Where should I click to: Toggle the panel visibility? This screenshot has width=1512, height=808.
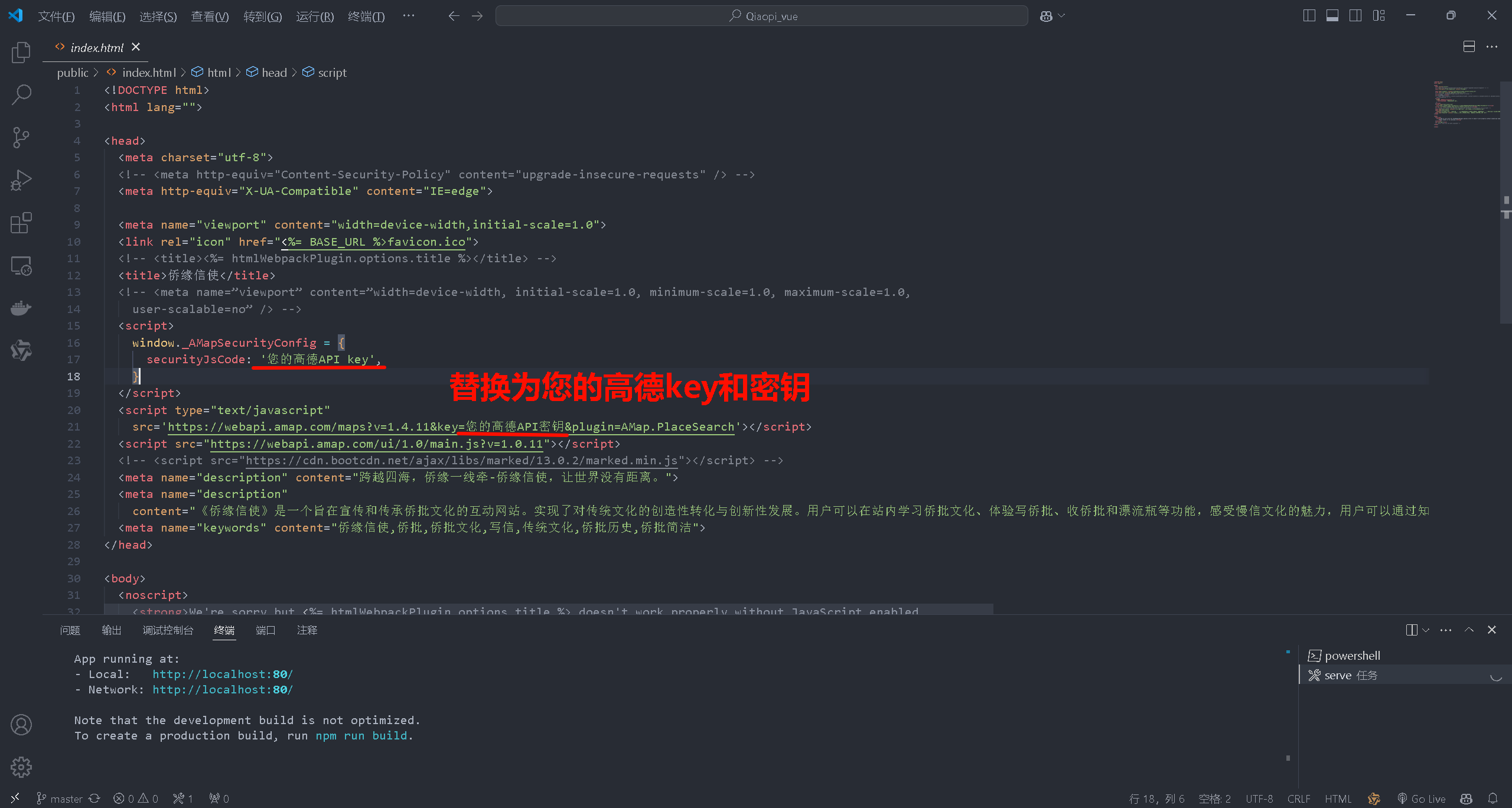coord(1332,15)
